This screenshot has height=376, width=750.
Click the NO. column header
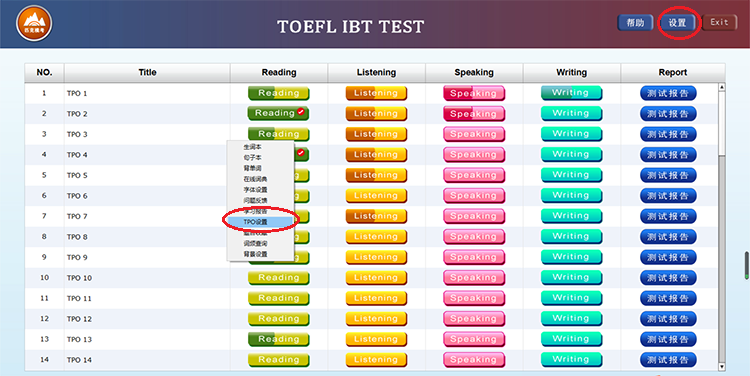tap(44, 72)
